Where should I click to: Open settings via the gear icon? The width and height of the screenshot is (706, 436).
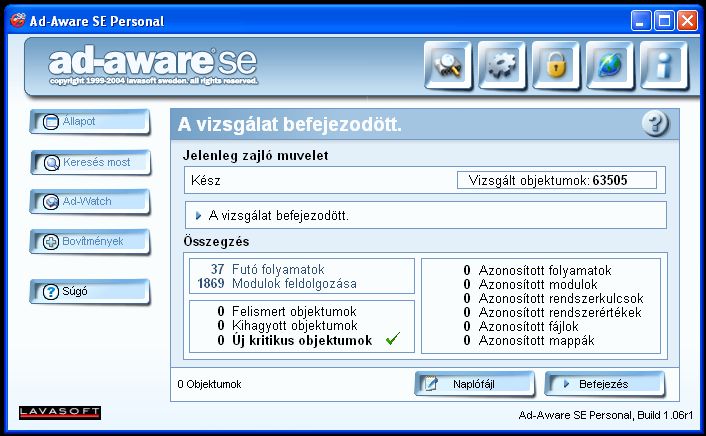[x=502, y=65]
